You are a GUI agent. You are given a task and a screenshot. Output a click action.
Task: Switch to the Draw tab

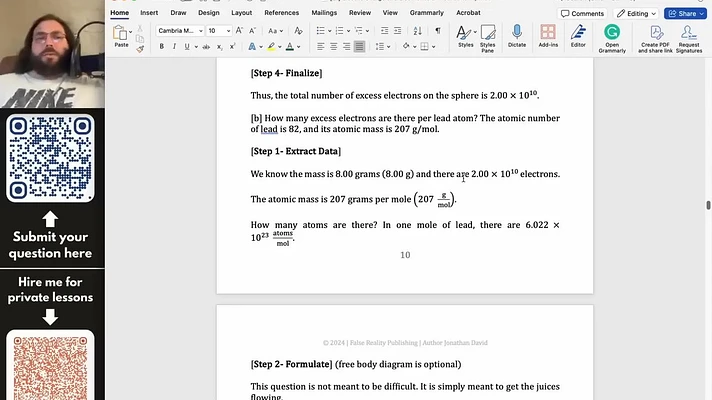(178, 13)
